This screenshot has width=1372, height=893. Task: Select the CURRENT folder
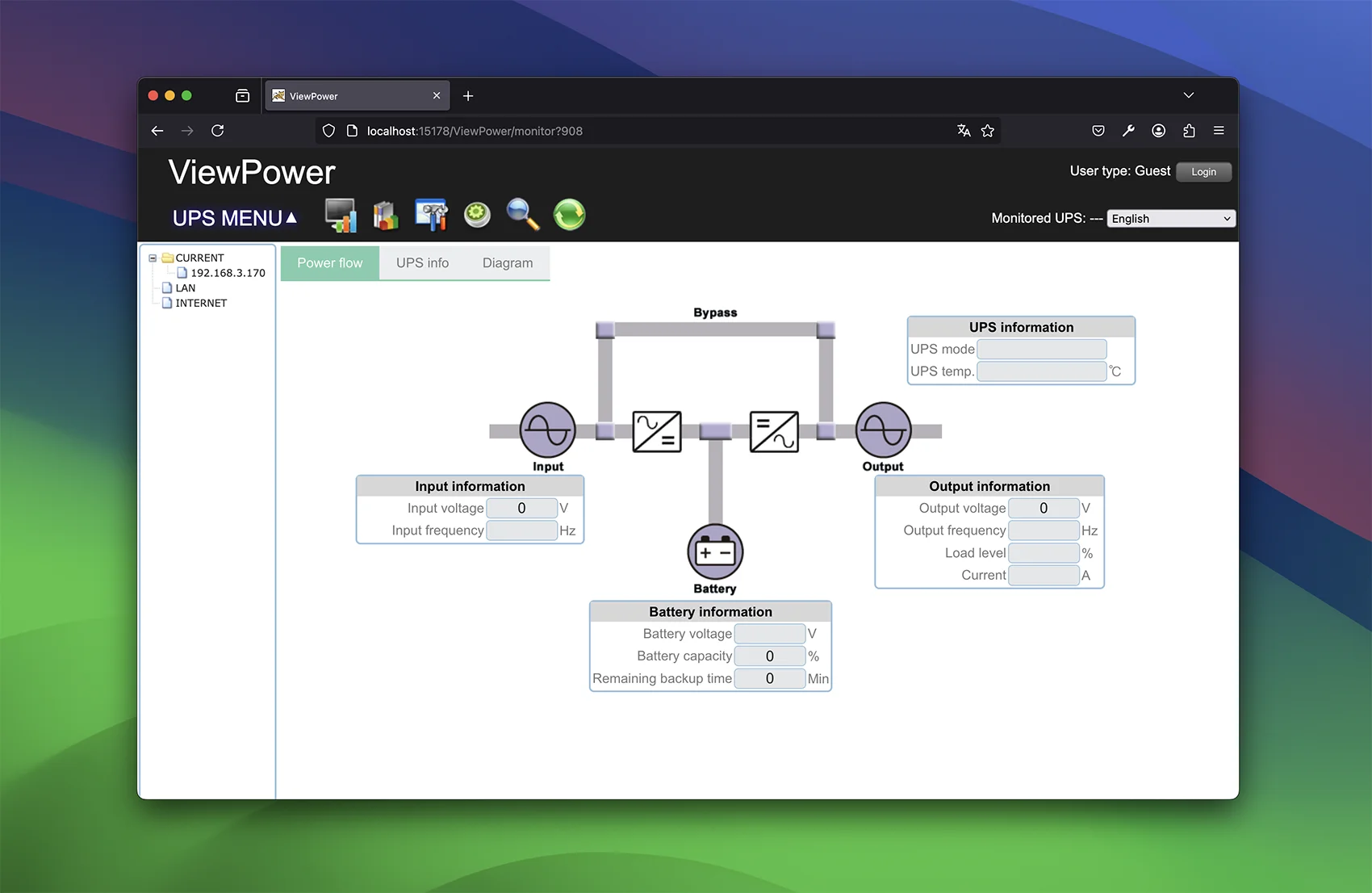(x=199, y=258)
